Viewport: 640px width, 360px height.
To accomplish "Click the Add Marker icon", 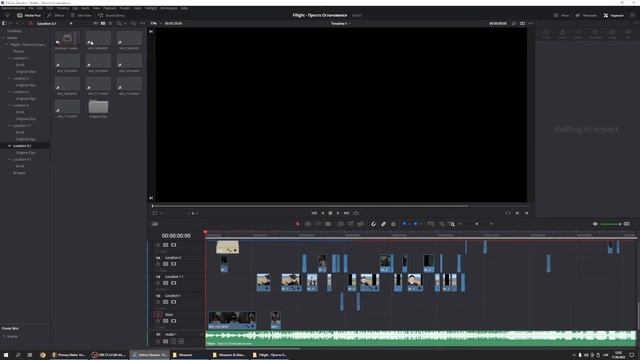I will (415, 224).
